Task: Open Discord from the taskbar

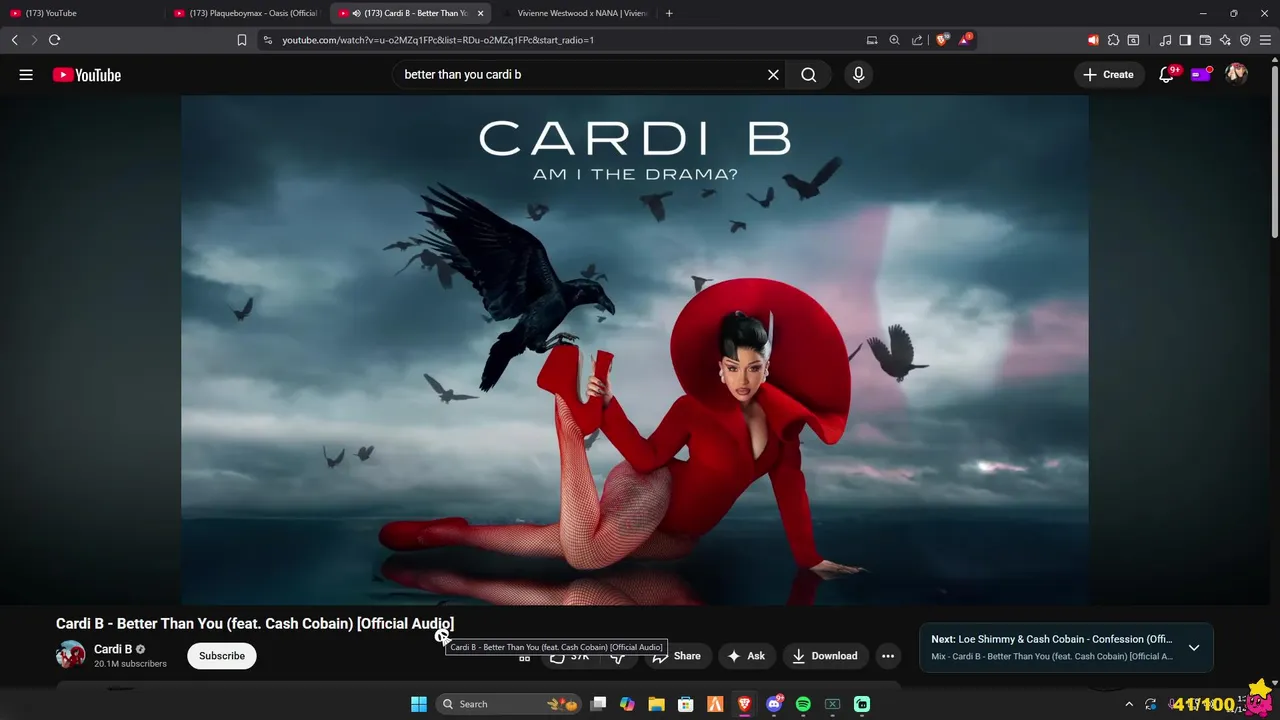Action: click(x=774, y=704)
